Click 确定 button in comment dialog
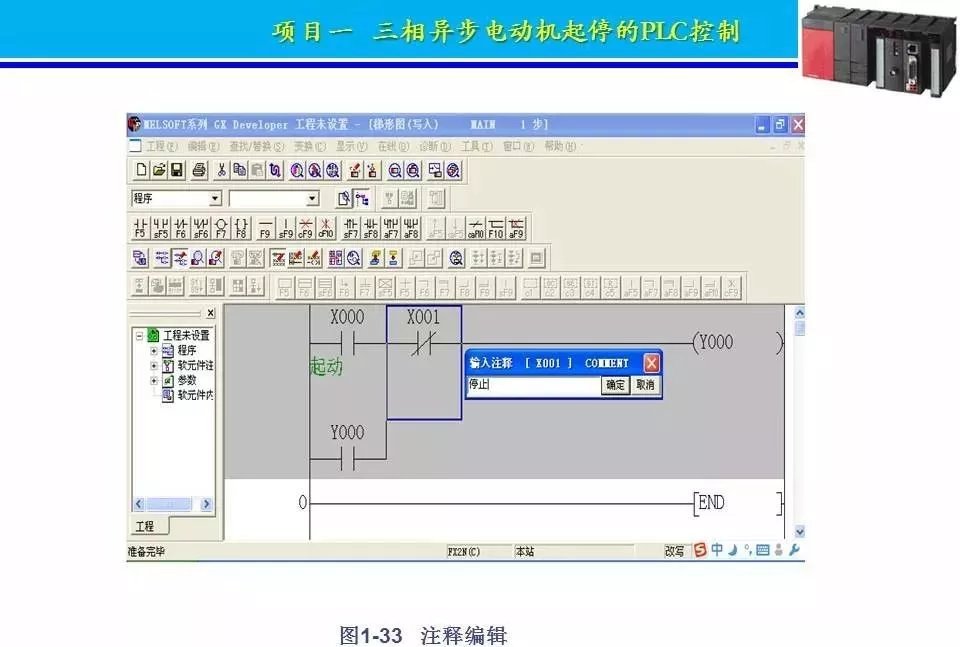 (x=615, y=385)
